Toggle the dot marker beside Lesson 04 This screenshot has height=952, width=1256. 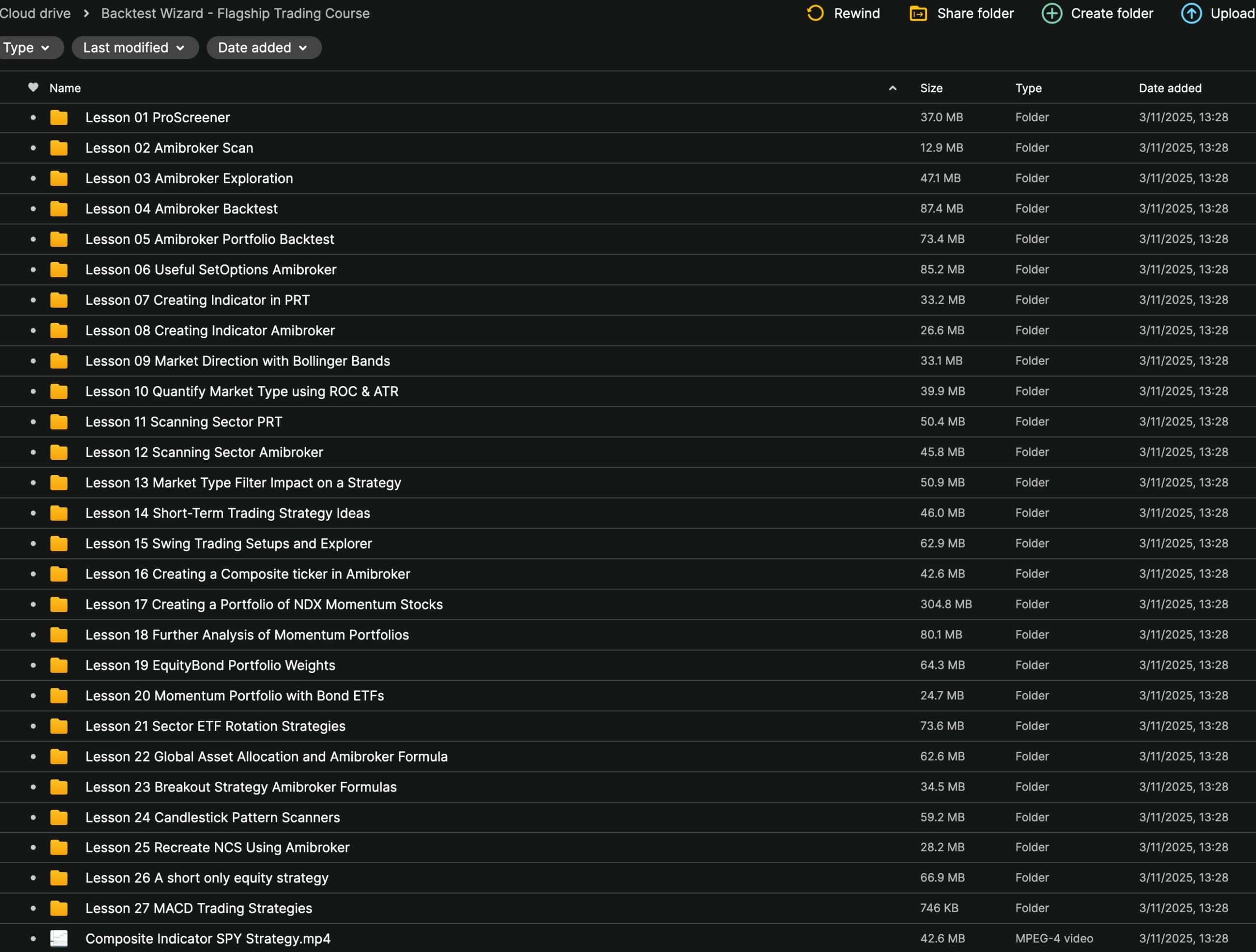[33, 209]
